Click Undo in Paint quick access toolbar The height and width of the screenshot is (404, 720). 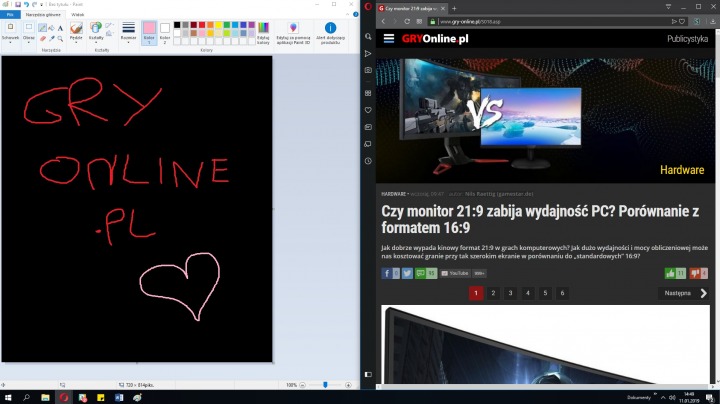[x=26, y=4]
